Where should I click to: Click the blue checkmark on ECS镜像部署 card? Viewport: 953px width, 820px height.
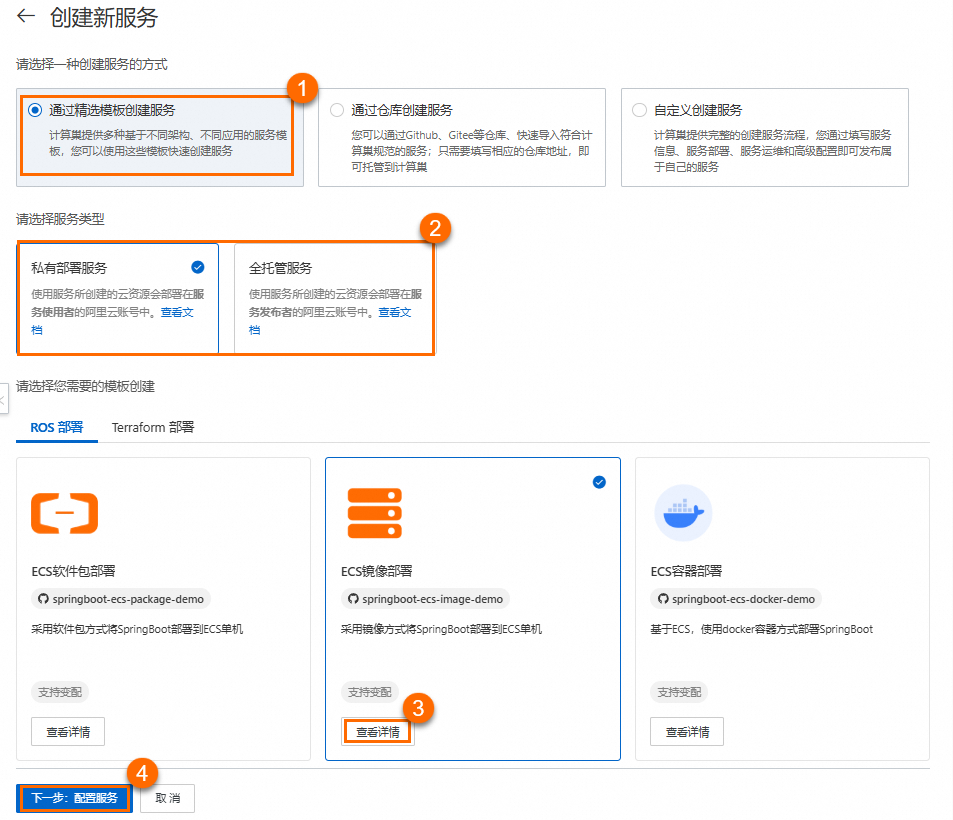click(599, 482)
